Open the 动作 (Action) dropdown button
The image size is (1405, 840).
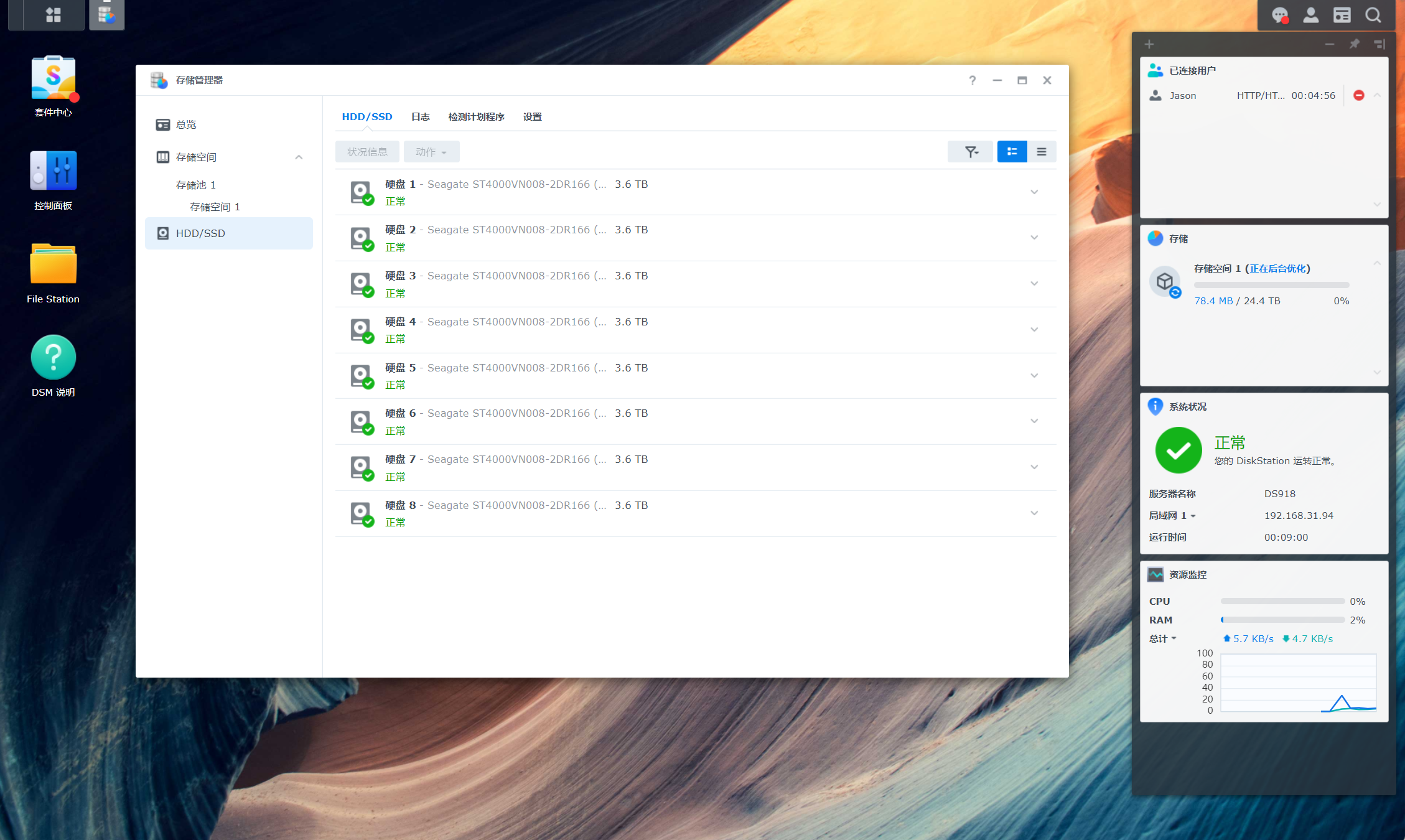tap(431, 152)
